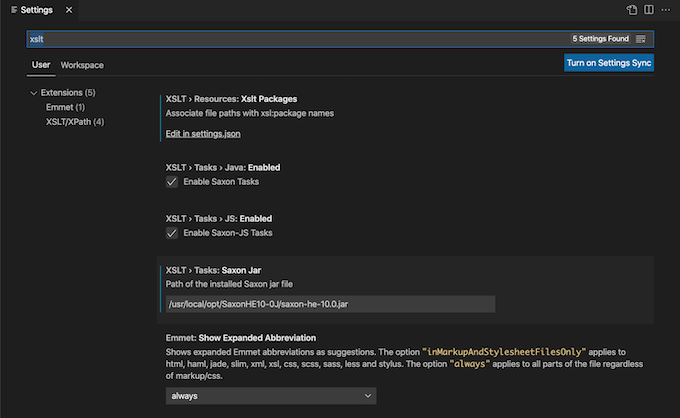The image size is (680, 418).
Task: Click the Settings tab file icon
Action: pyautogui.click(x=12, y=9)
